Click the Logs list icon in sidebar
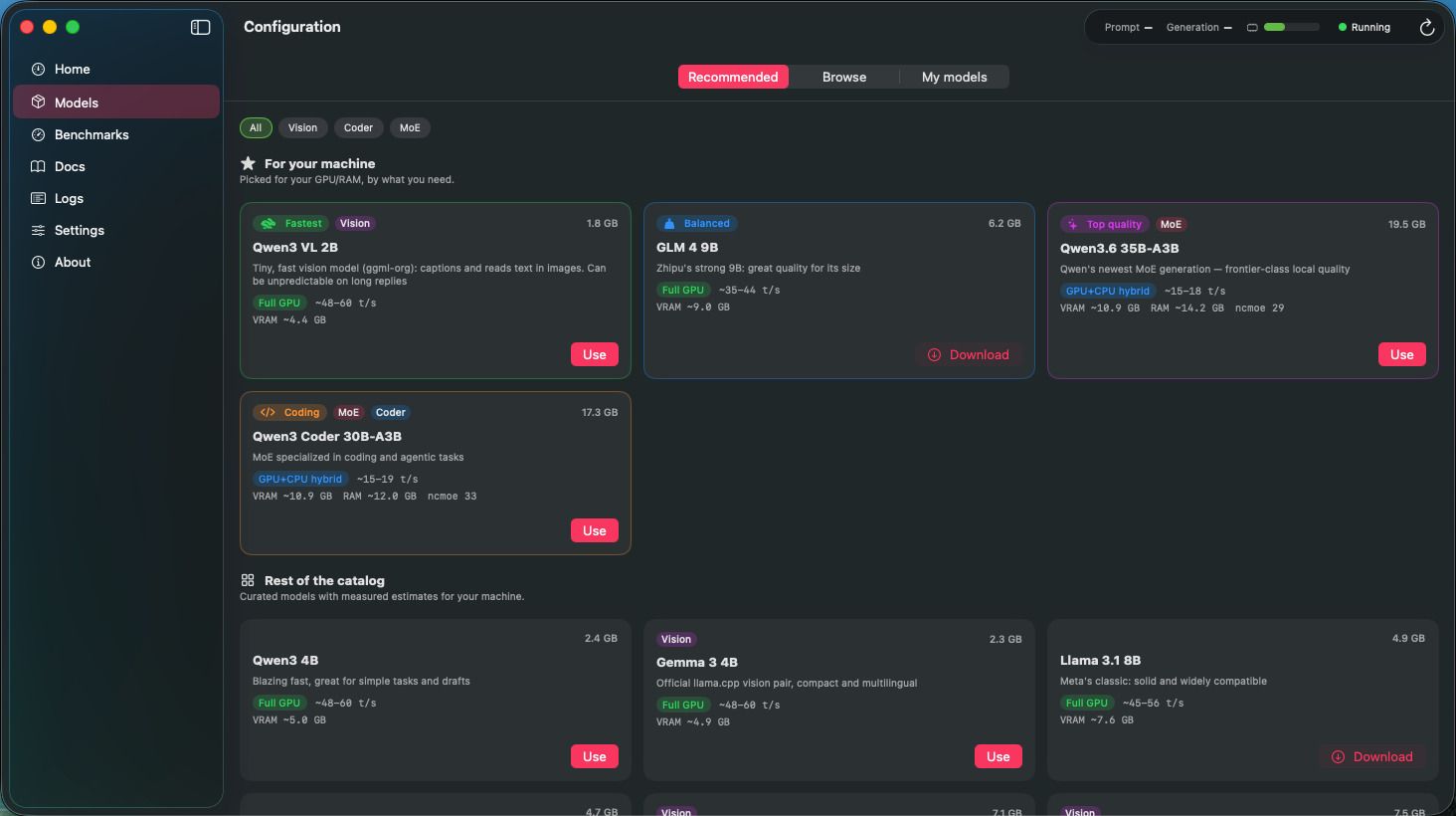 click(38, 199)
